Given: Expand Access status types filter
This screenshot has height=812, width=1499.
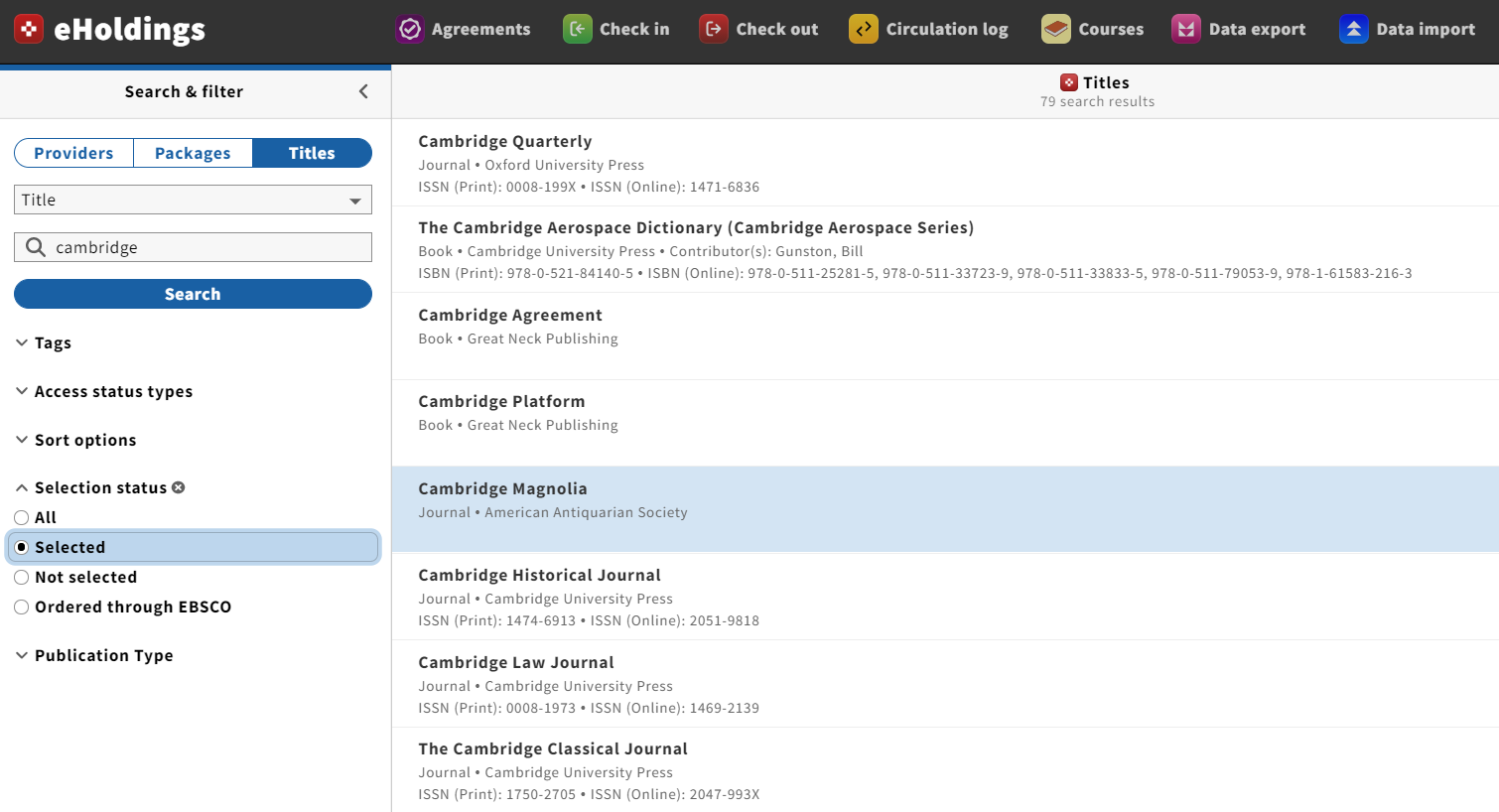Looking at the screenshot, I should pyautogui.click(x=104, y=391).
